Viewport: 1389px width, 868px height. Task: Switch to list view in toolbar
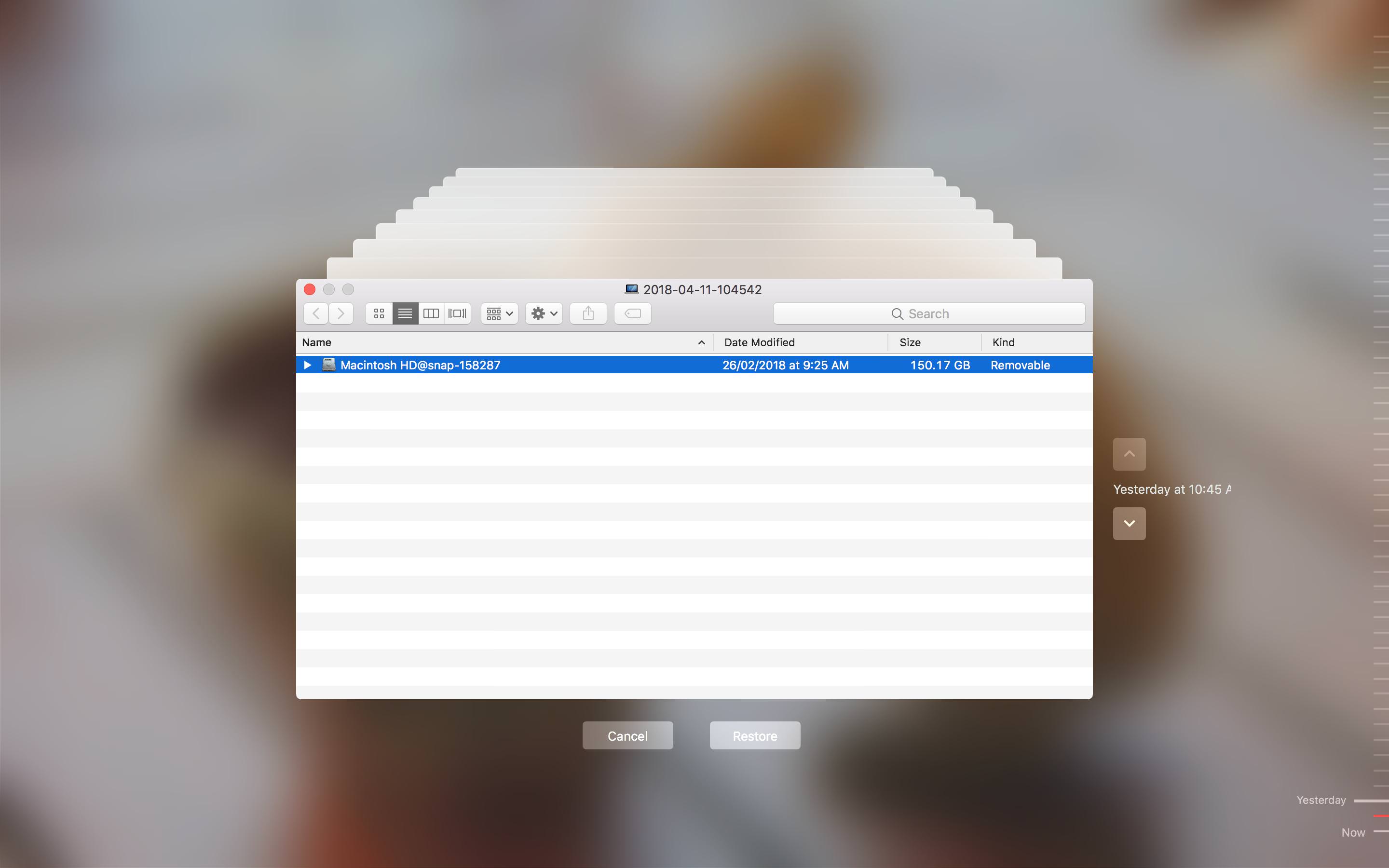coord(405,313)
